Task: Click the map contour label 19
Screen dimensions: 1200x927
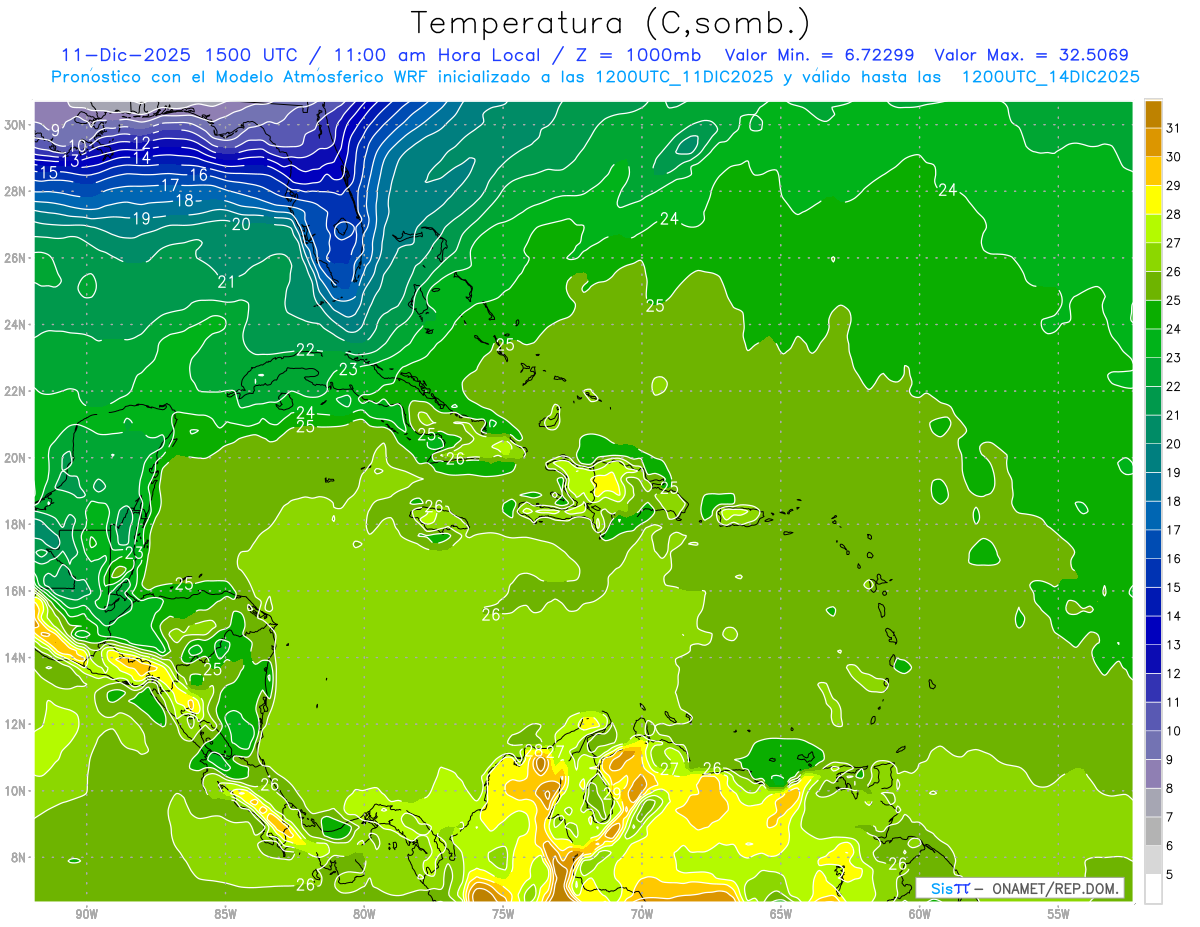Action: pos(141,218)
